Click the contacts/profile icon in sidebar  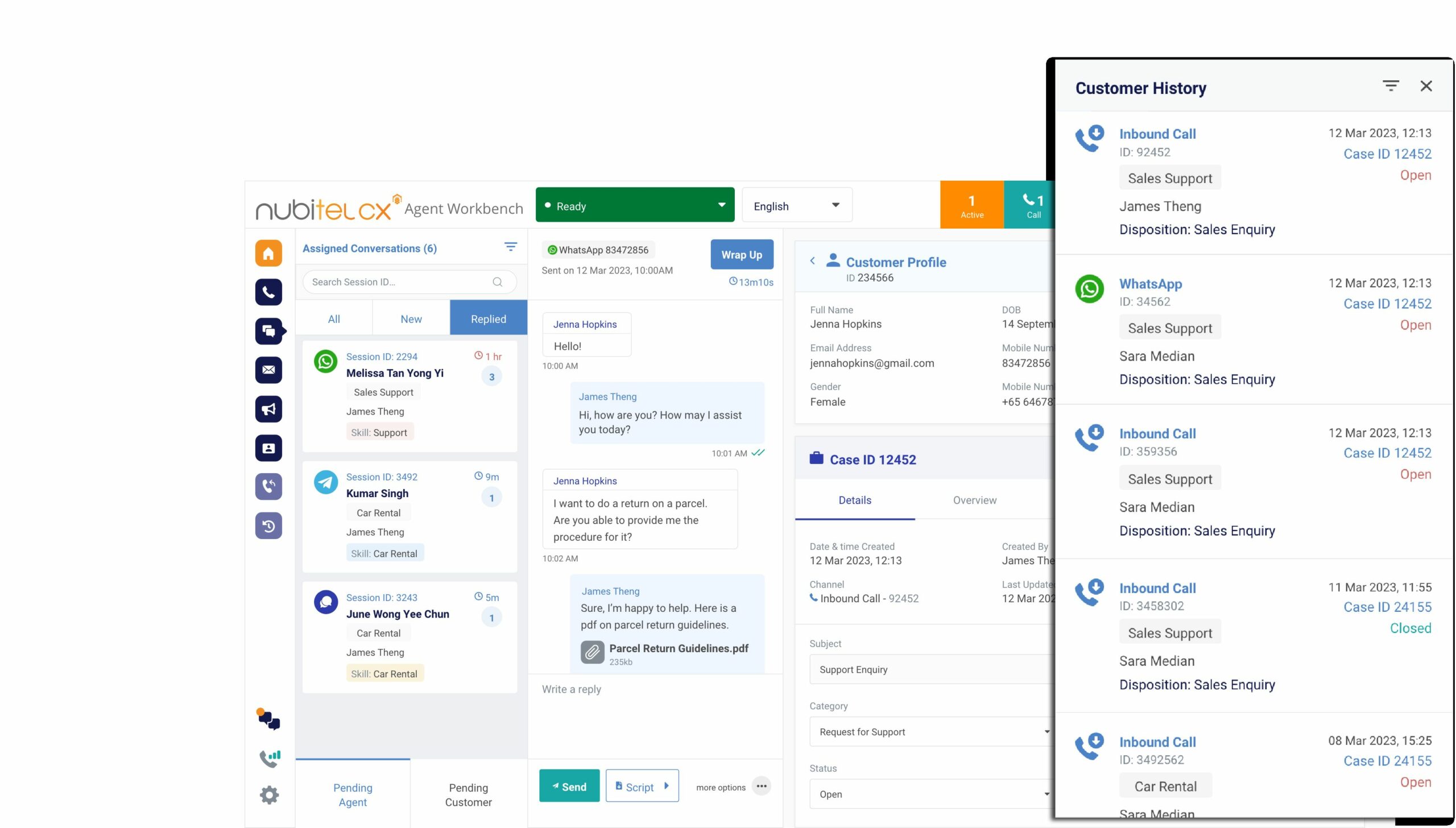(268, 448)
